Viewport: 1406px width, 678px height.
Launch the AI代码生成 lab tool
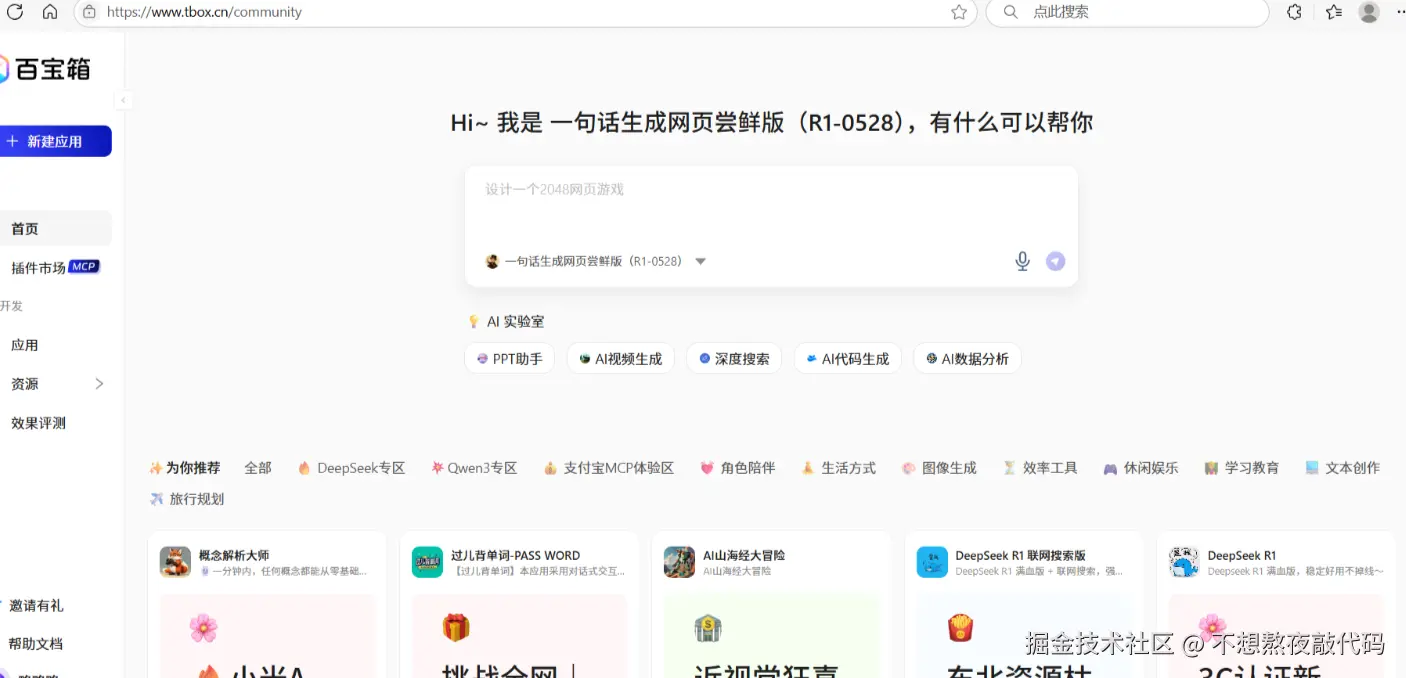tap(847, 359)
